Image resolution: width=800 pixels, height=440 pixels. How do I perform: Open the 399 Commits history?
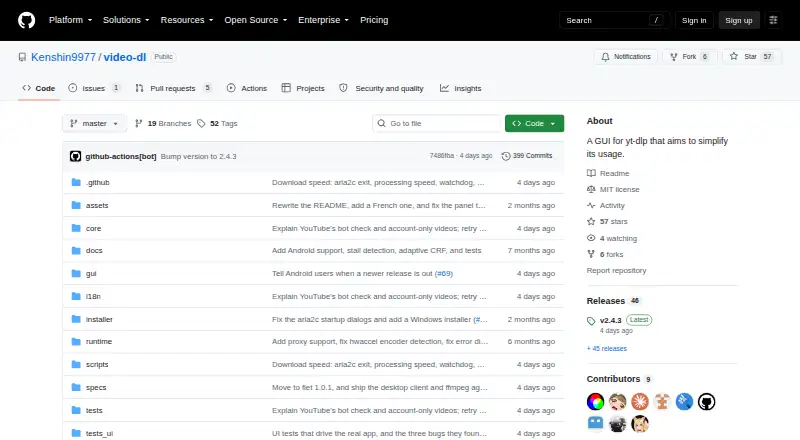coord(527,156)
